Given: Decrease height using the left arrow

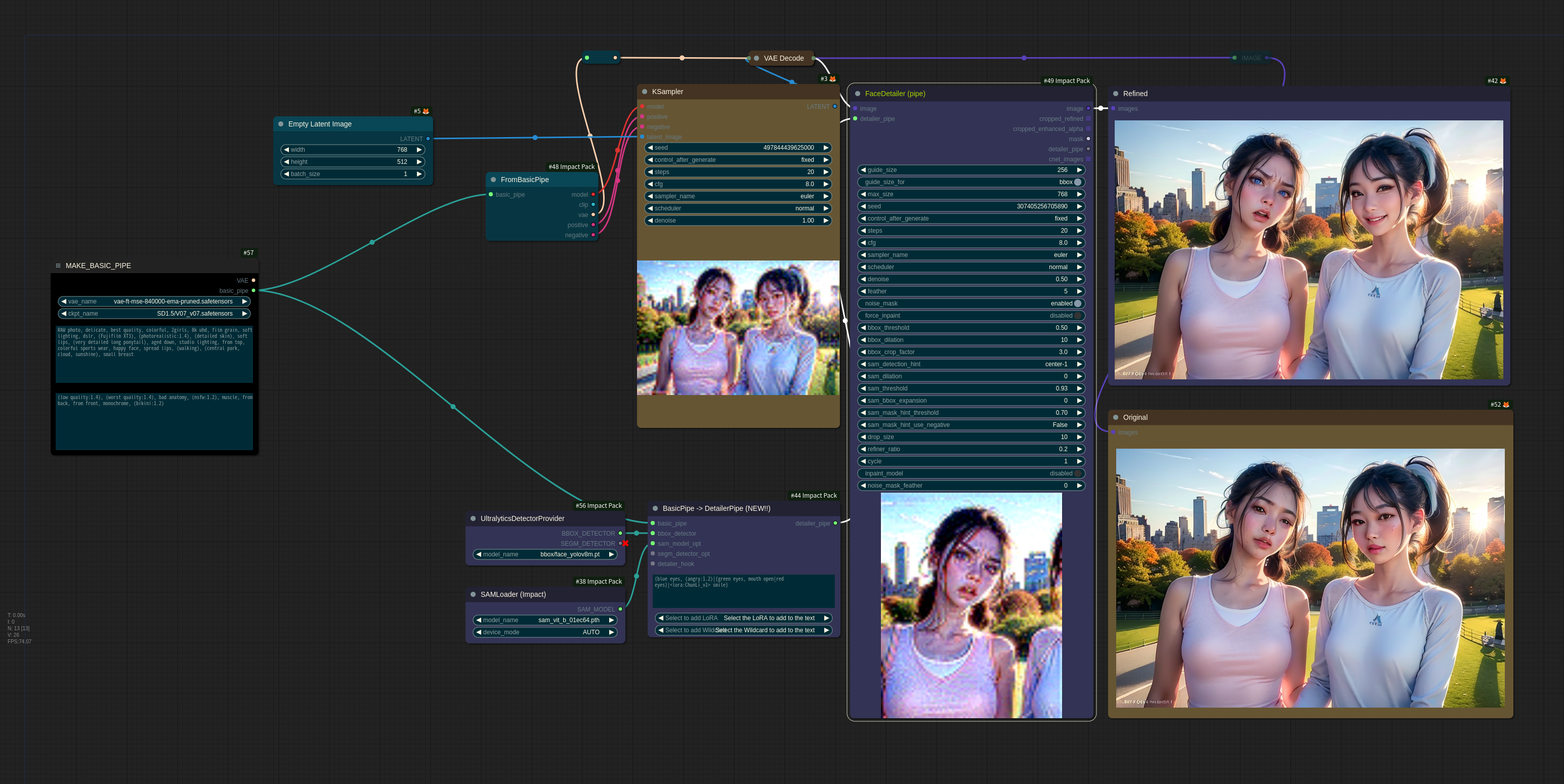Looking at the screenshot, I should (x=286, y=162).
